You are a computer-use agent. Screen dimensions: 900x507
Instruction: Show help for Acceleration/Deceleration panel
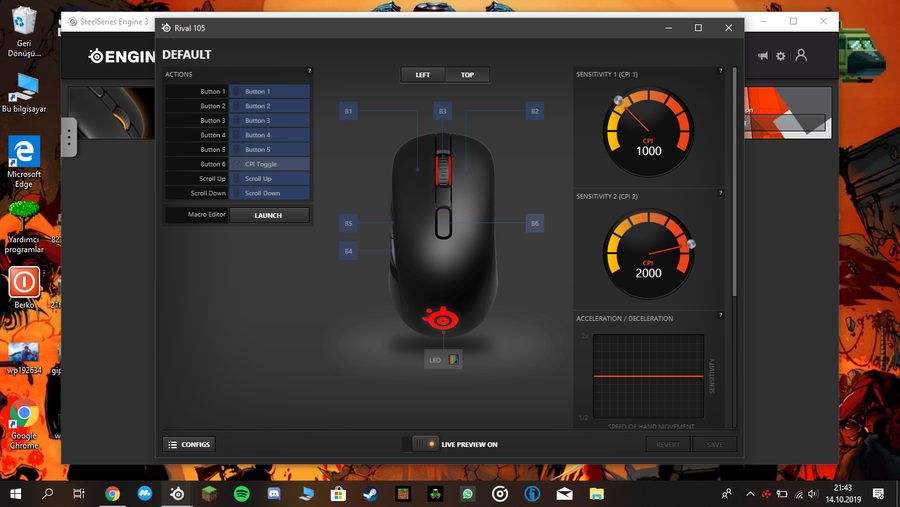(720, 315)
